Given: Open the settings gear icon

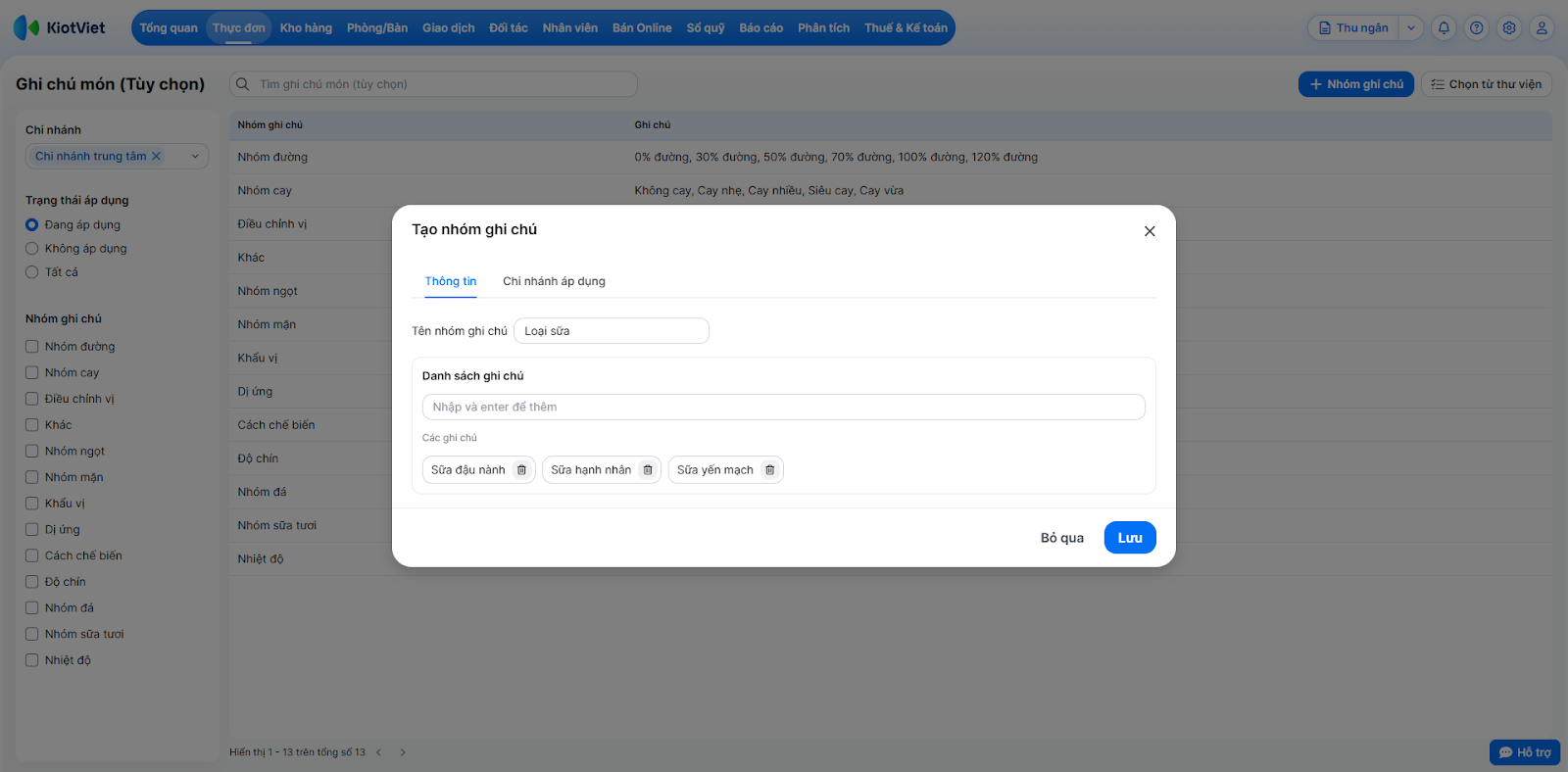Looking at the screenshot, I should 1509,28.
